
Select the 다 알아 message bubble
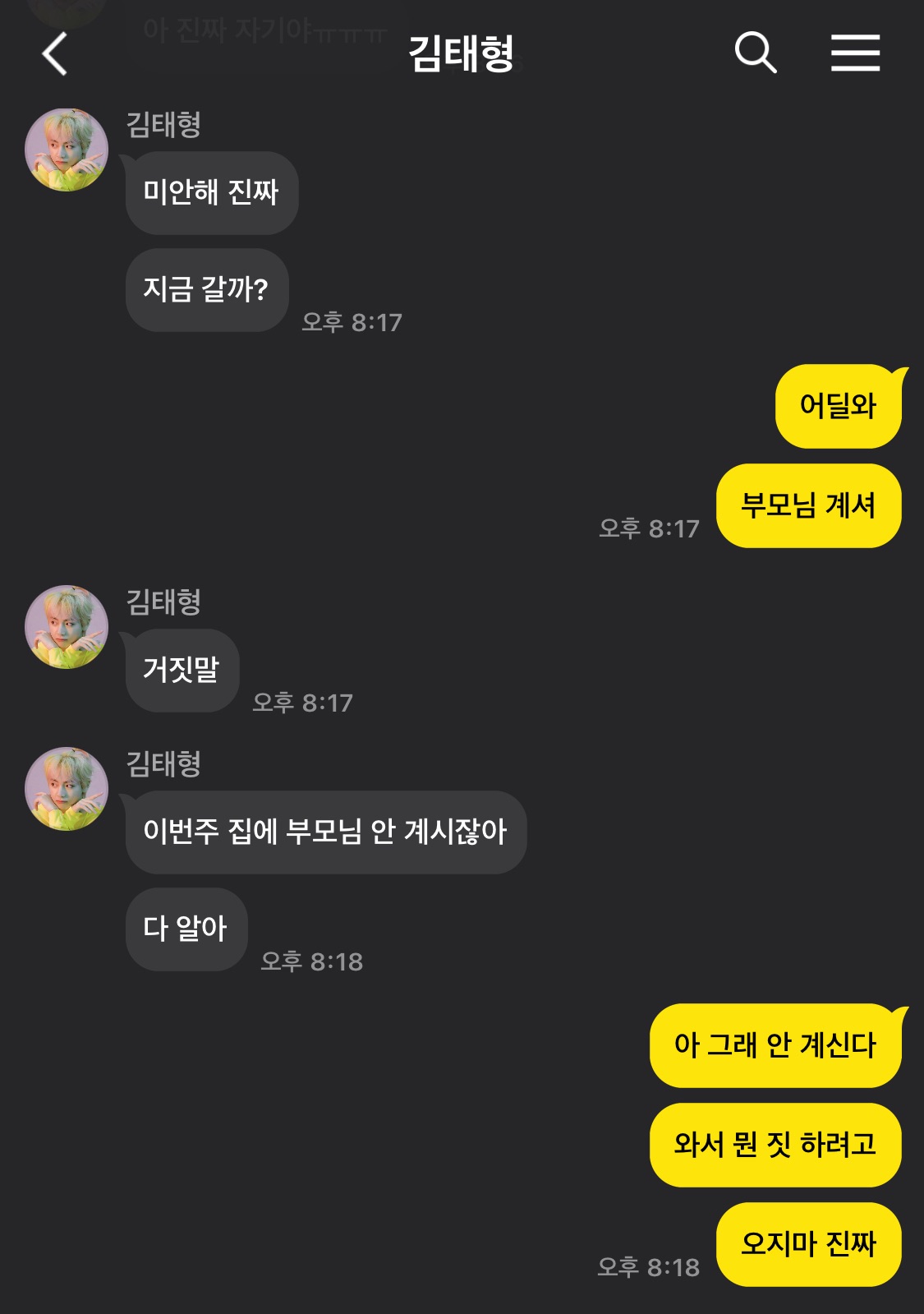click(186, 929)
